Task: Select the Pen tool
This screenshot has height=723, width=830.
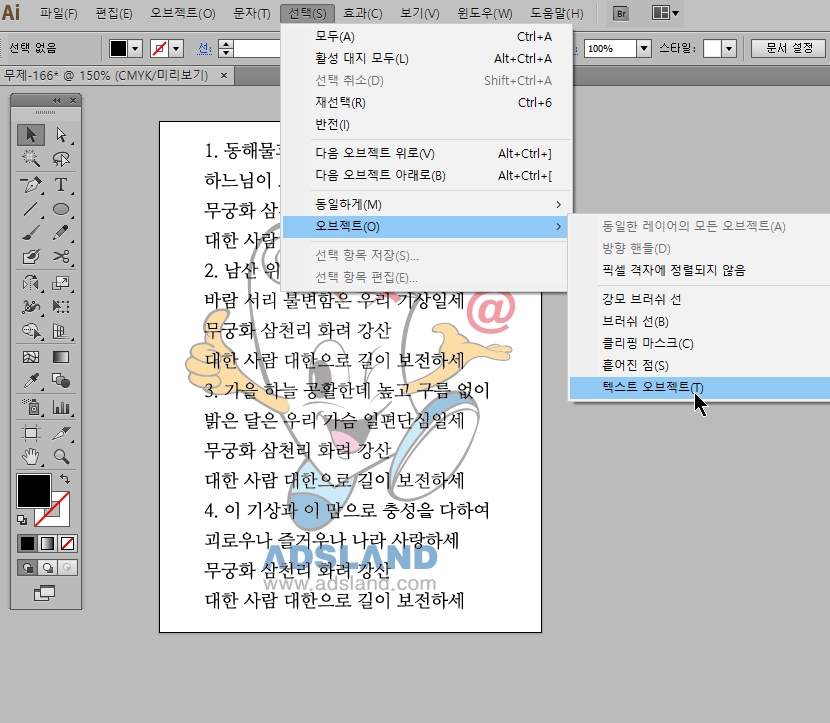Action: [31, 185]
